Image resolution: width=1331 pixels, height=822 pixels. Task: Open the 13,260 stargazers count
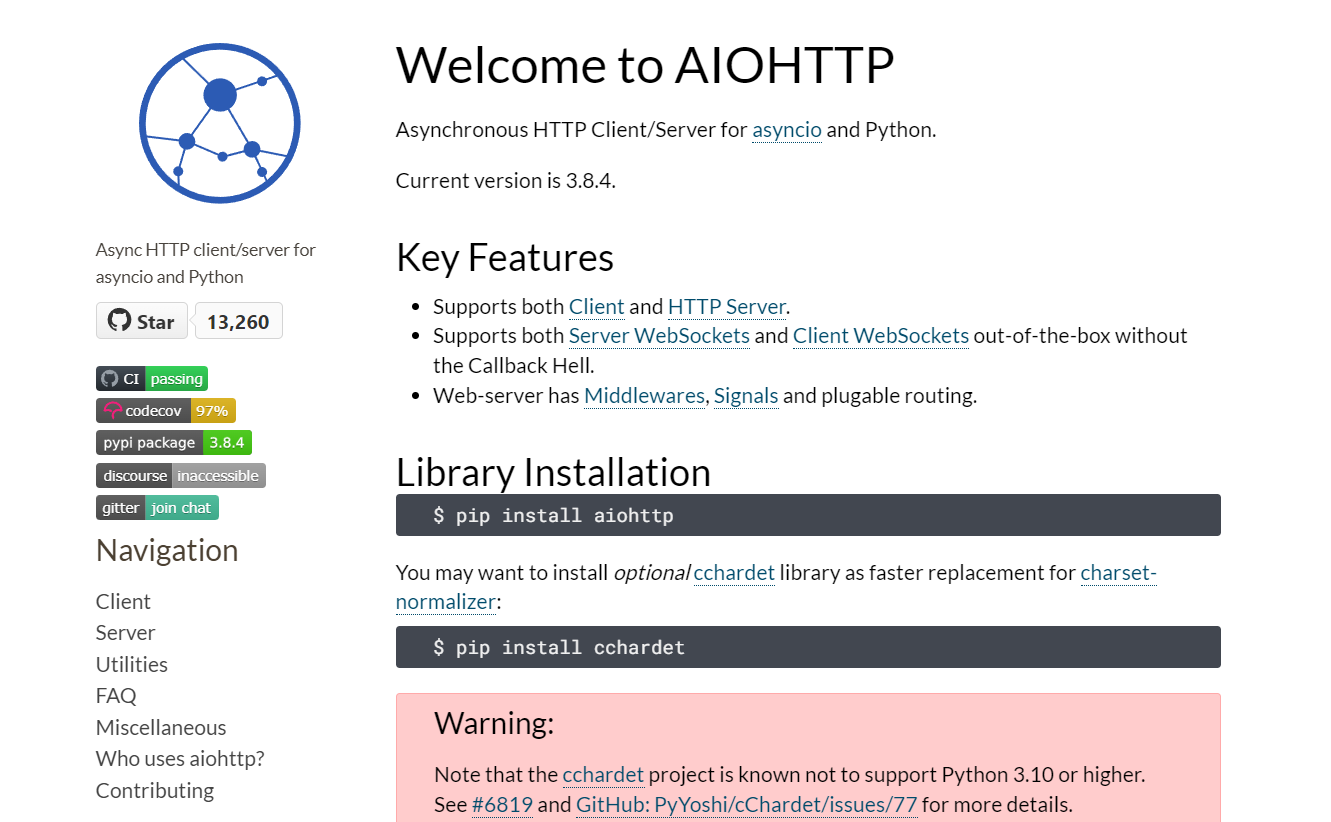238,321
